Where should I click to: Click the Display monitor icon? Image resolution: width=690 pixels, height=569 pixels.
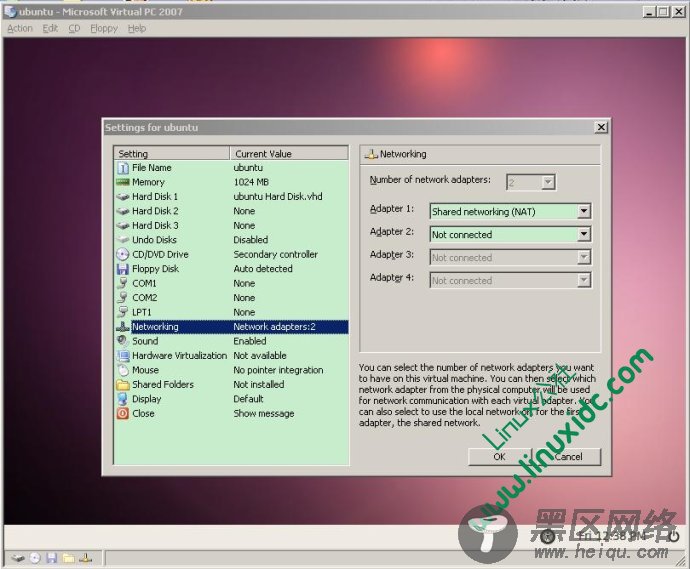(x=123, y=399)
